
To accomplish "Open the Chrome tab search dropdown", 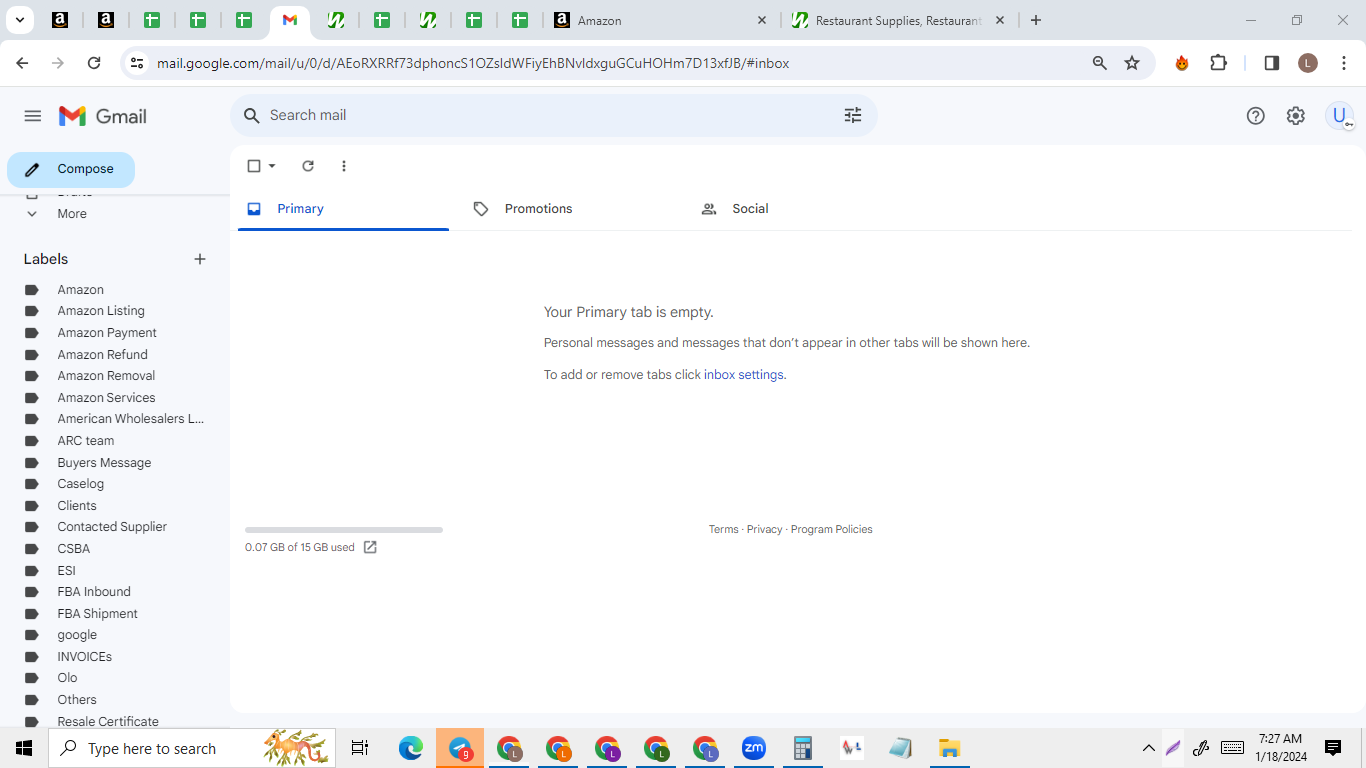I will click(19, 20).
